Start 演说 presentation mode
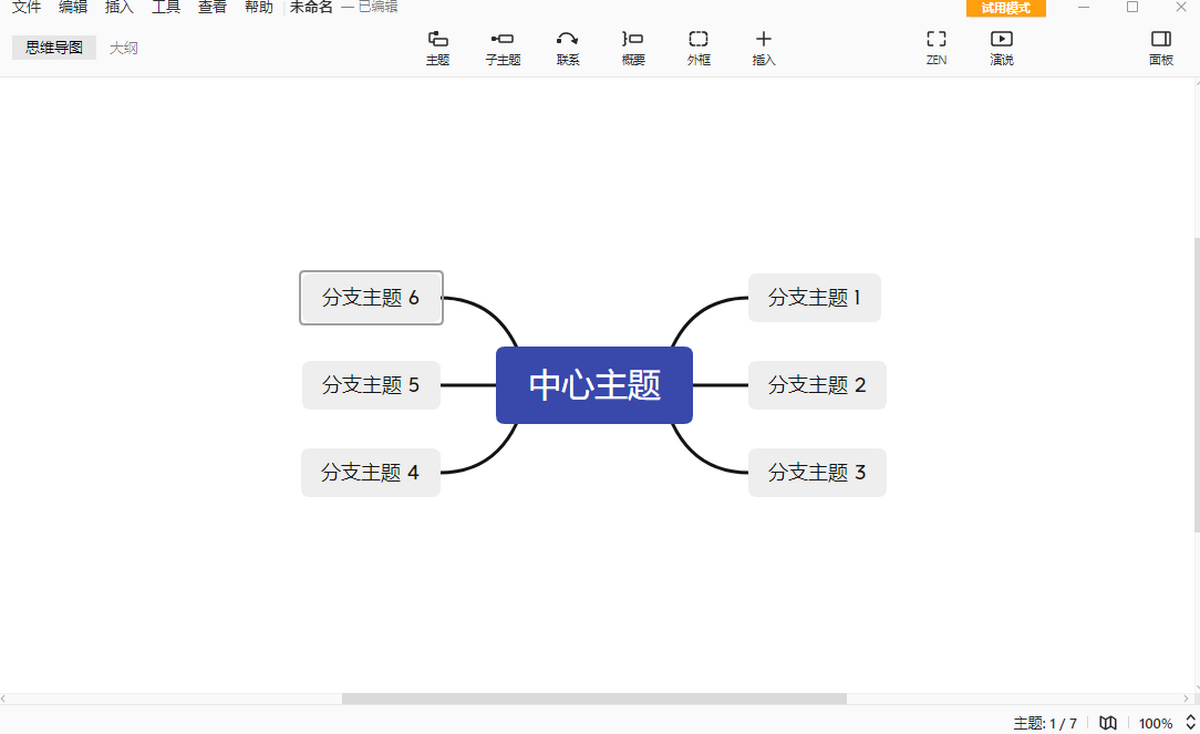The width and height of the screenshot is (1200, 734). (1001, 47)
